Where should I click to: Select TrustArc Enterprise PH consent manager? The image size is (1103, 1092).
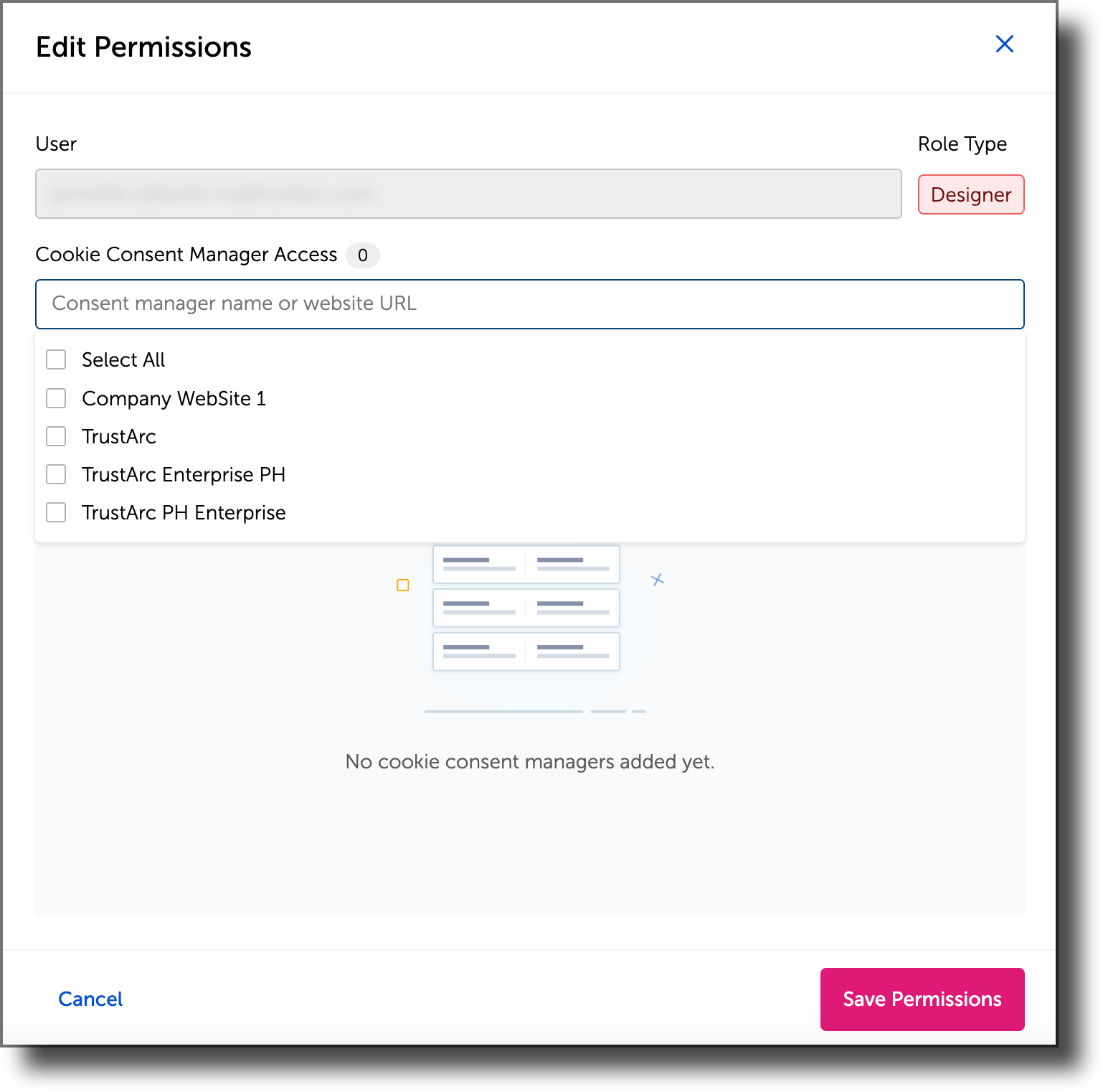tap(56, 474)
